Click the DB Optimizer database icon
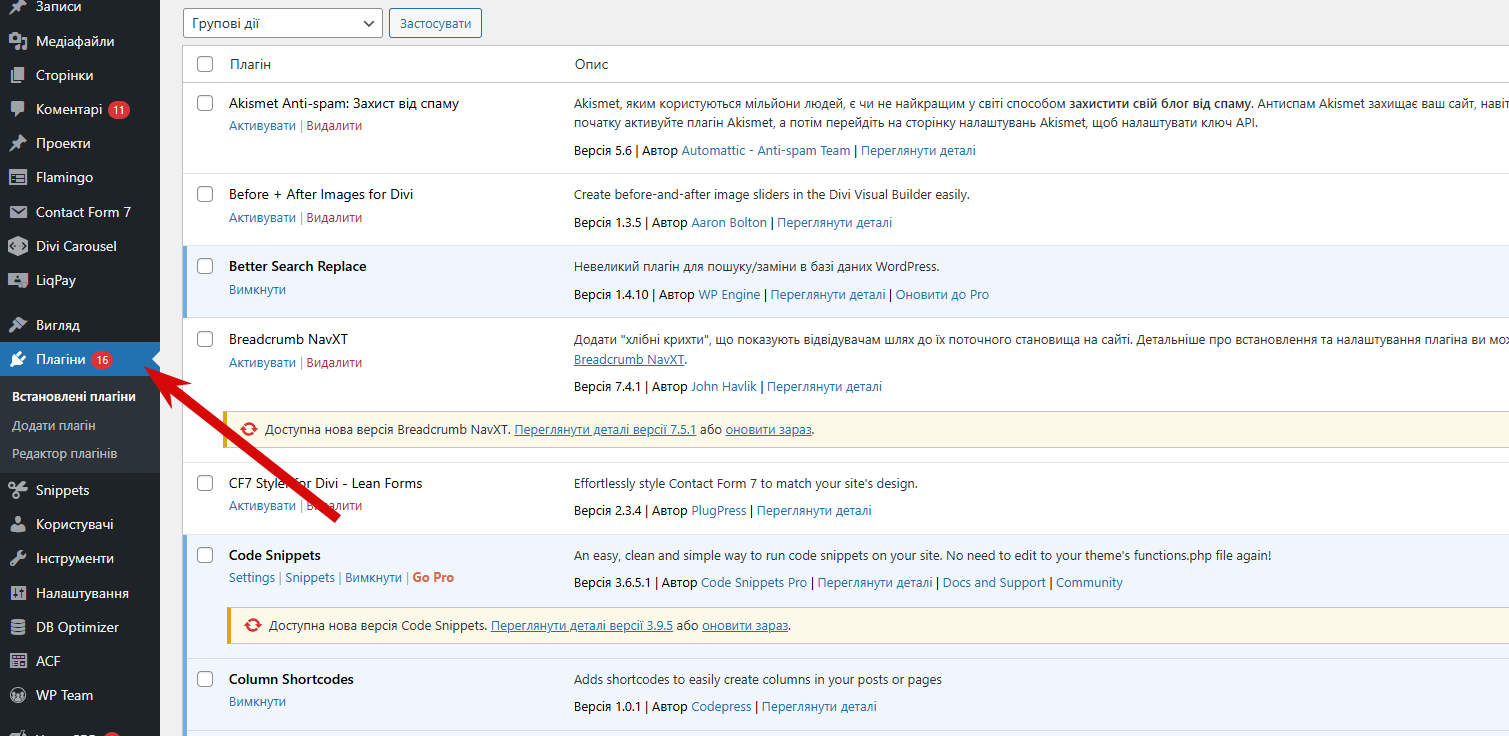1509x736 pixels. [17, 627]
